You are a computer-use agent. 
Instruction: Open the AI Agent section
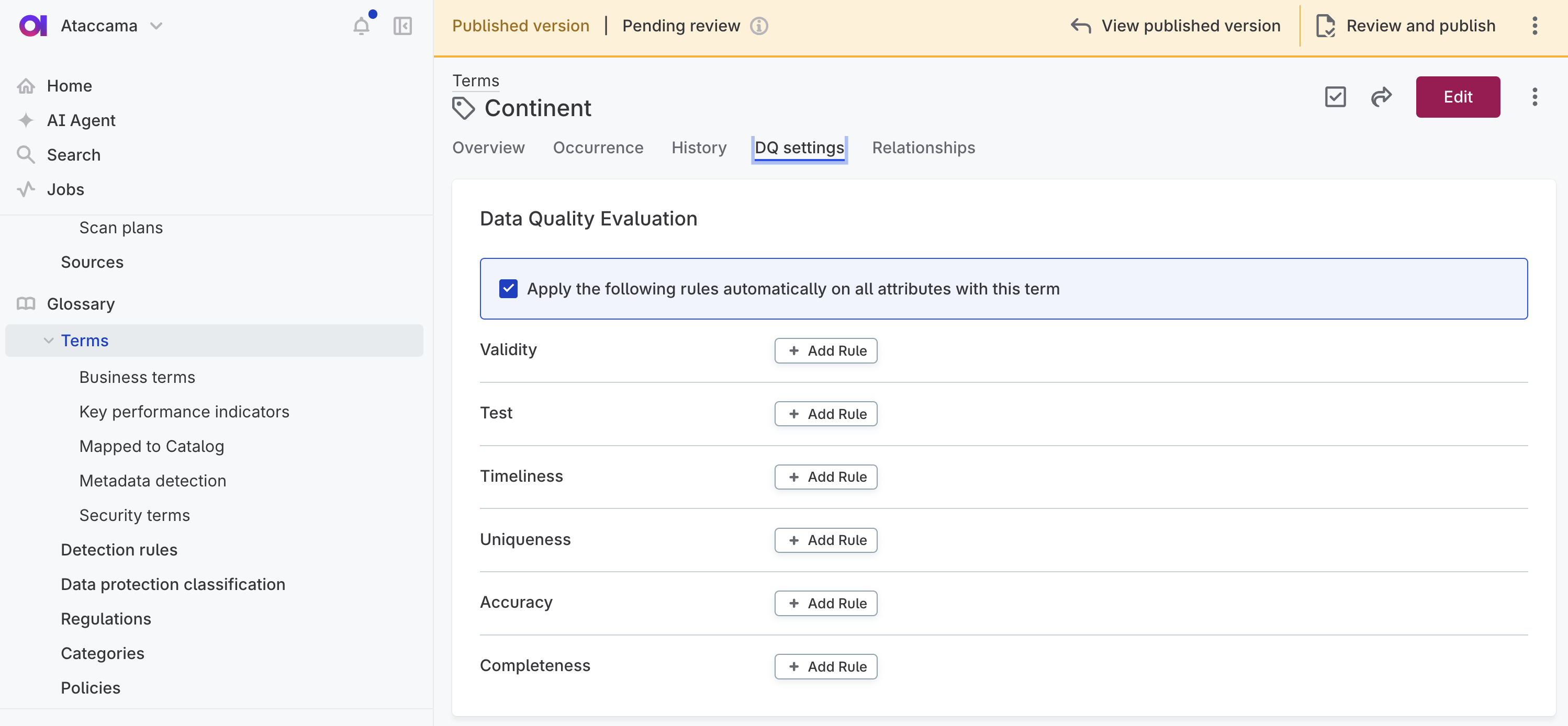82,120
